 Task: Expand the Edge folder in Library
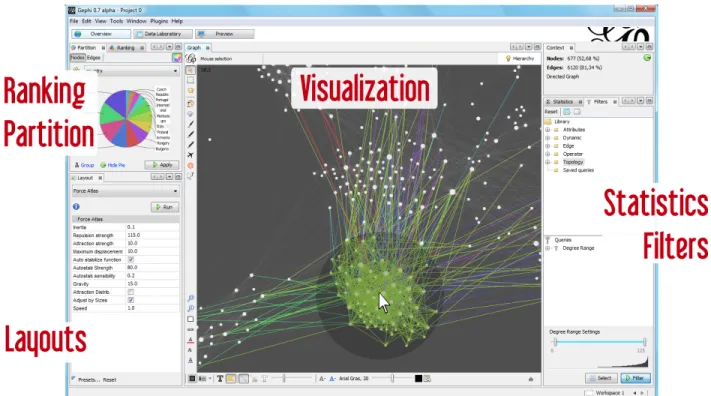[x=548, y=146]
